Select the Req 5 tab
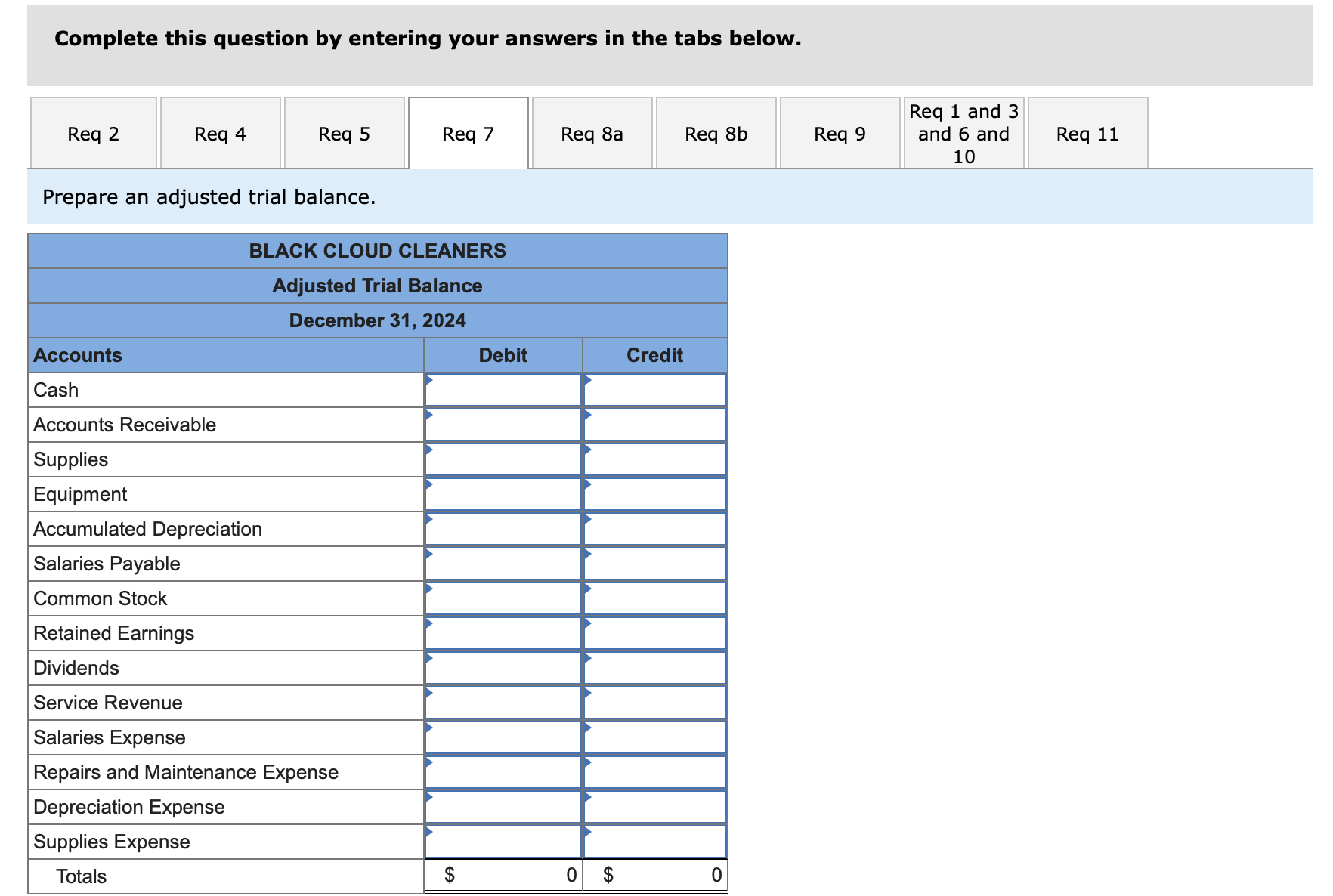This screenshot has height=896, width=1333. coord(344,133)
